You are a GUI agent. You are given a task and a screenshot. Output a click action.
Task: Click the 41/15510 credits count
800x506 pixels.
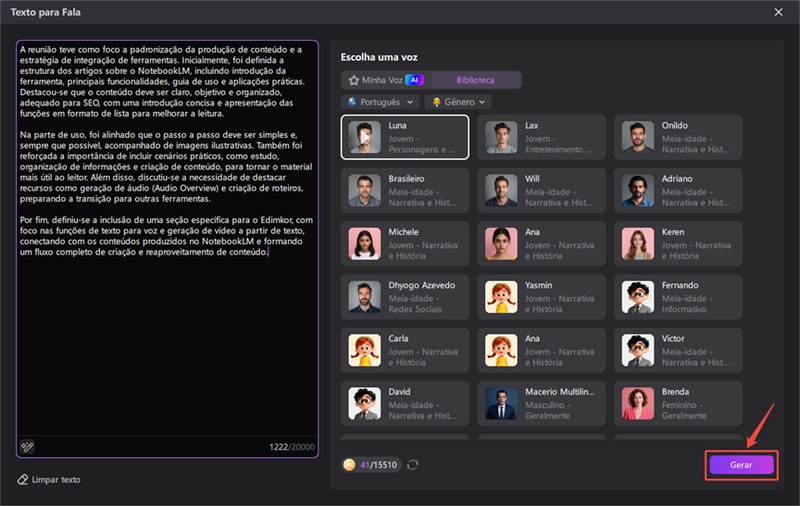tap(379, 465)
